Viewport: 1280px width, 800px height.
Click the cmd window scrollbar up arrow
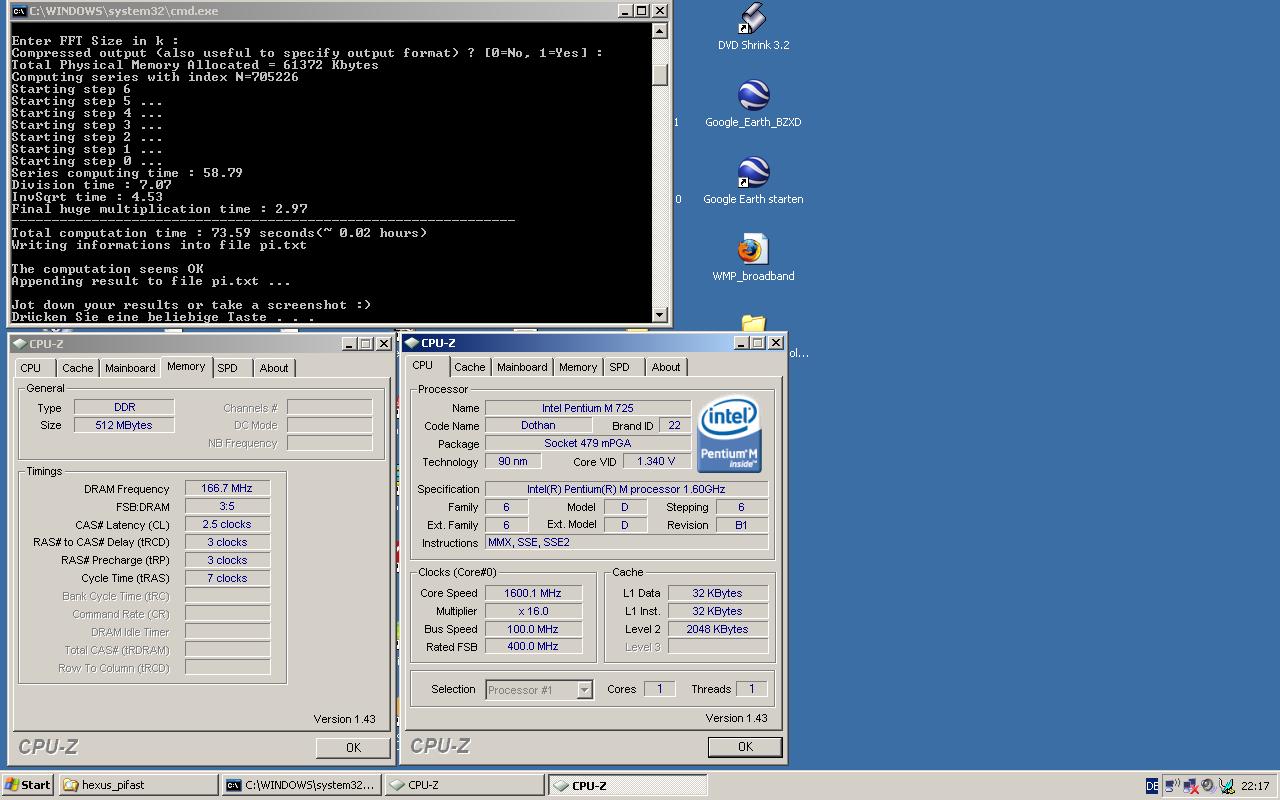660,31
